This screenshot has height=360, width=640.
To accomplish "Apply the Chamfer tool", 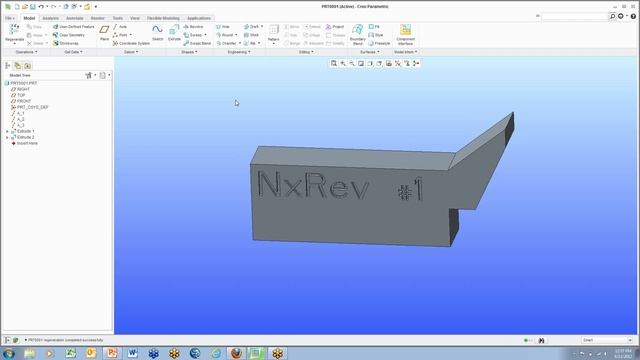I will click(228, 43).
